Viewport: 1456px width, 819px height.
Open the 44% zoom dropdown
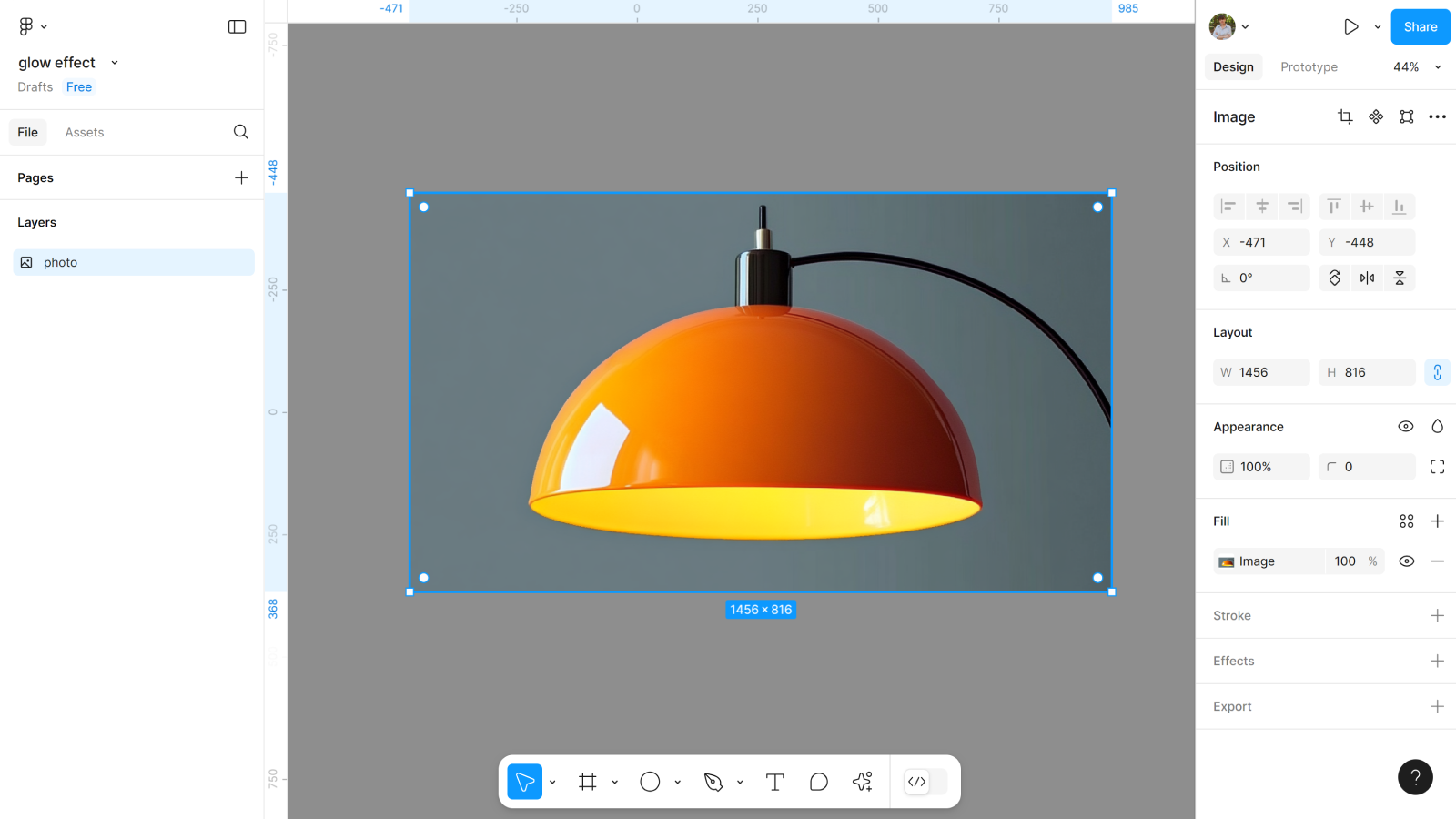pyautogui.click(x=1417, y=67)
